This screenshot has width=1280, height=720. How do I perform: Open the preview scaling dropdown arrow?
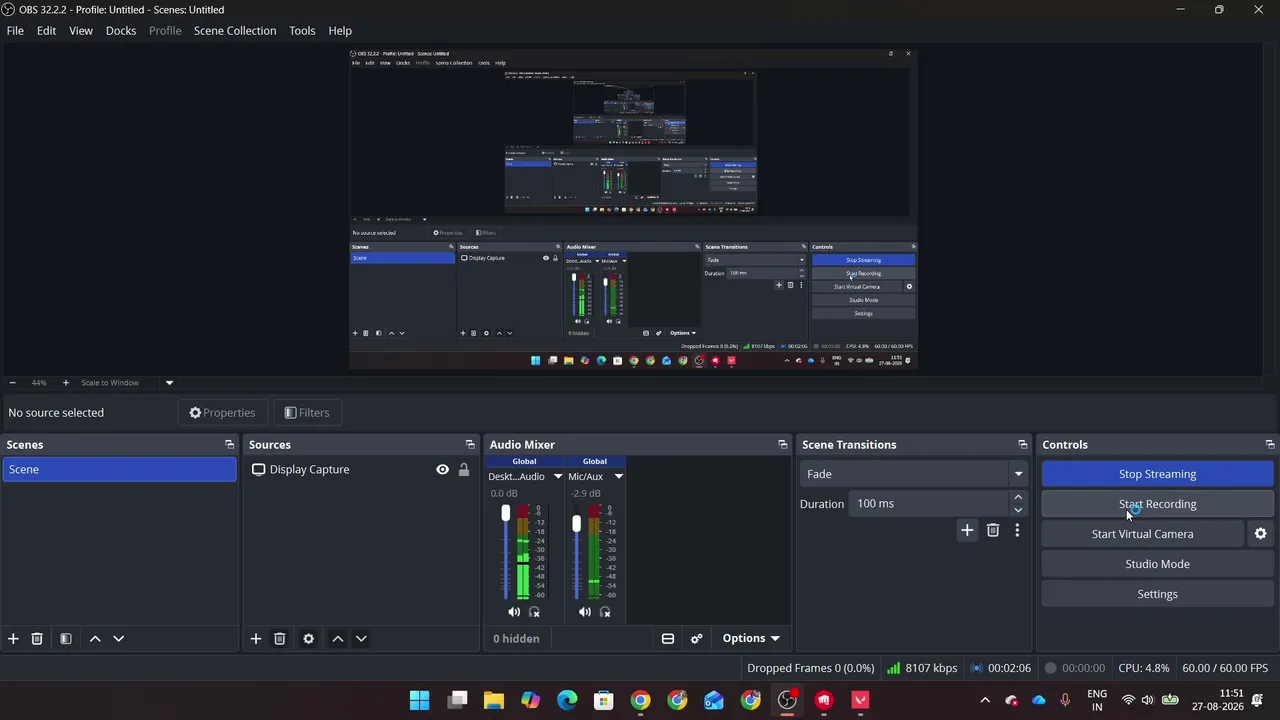click(169, 383)
